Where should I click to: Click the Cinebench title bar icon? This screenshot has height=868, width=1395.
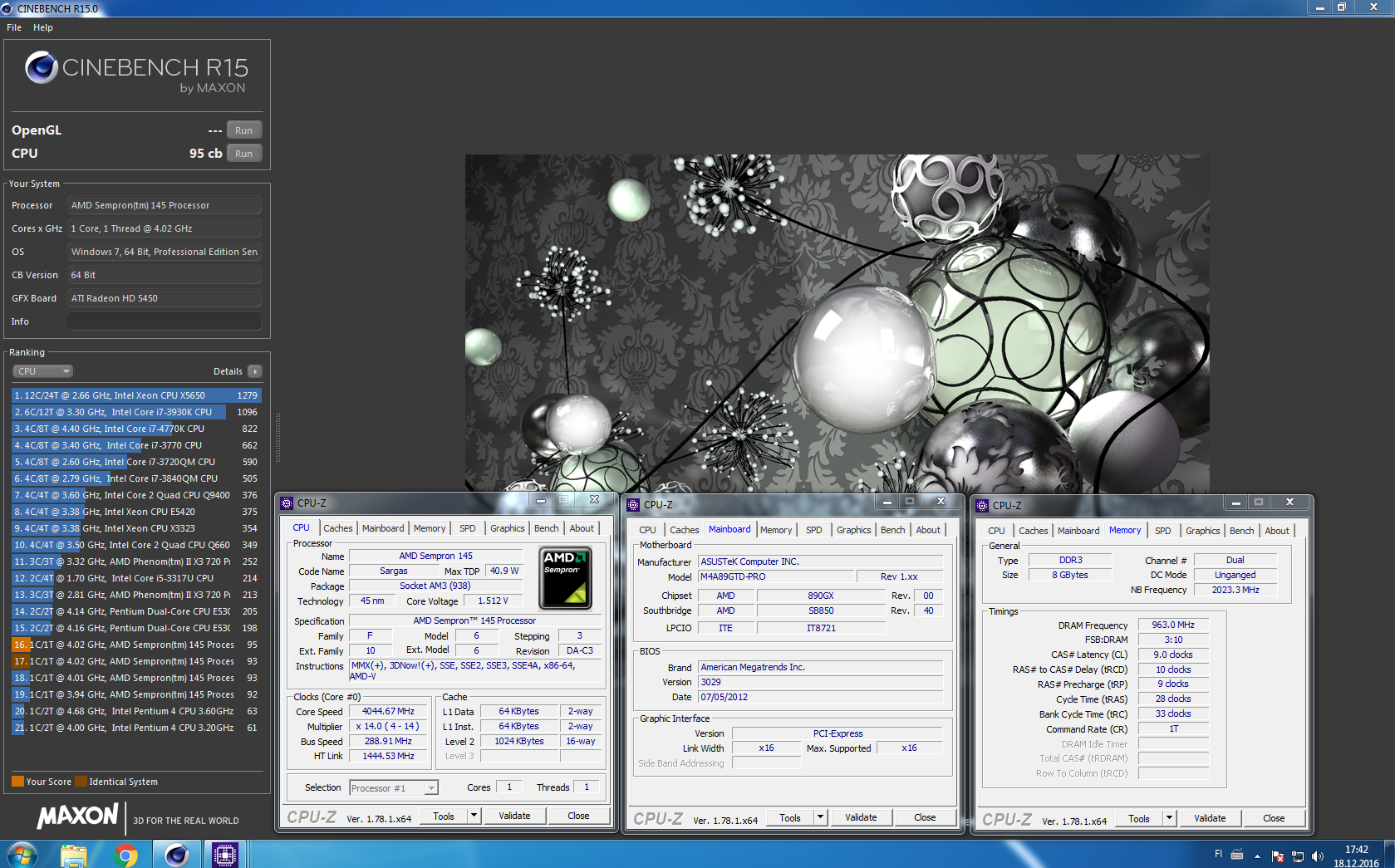[x=7, y=8]
